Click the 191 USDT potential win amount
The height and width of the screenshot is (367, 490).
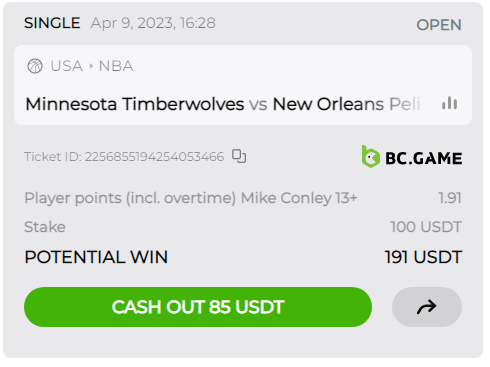(x=423, y=257)
